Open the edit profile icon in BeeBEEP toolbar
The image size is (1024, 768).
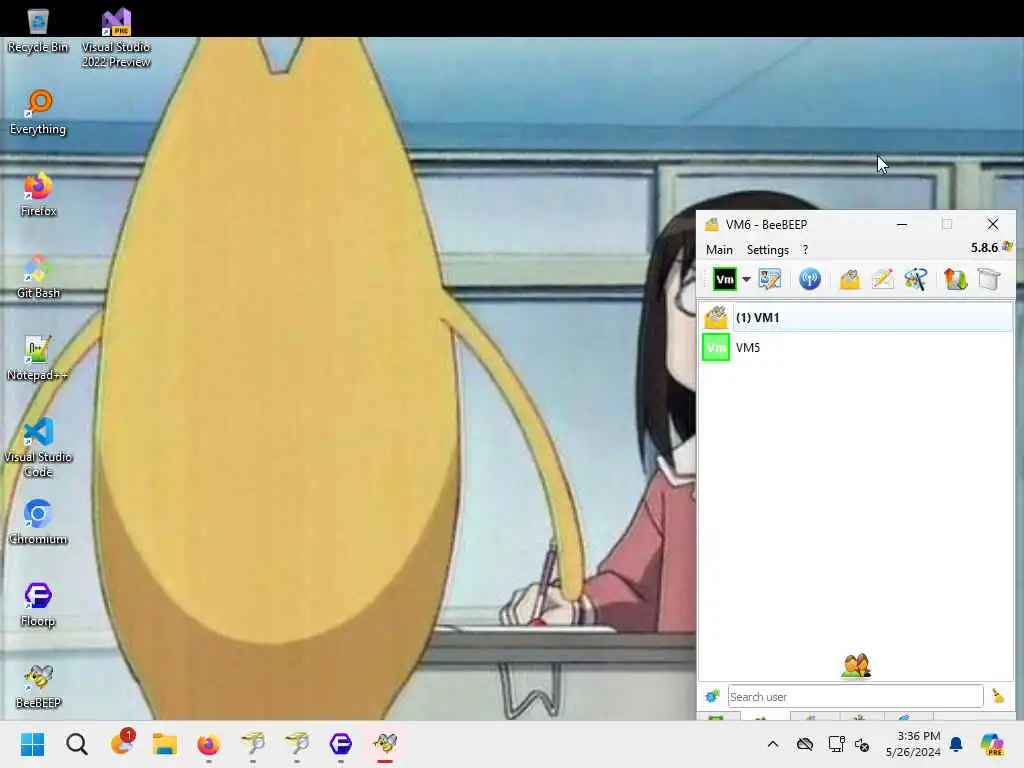770,280
